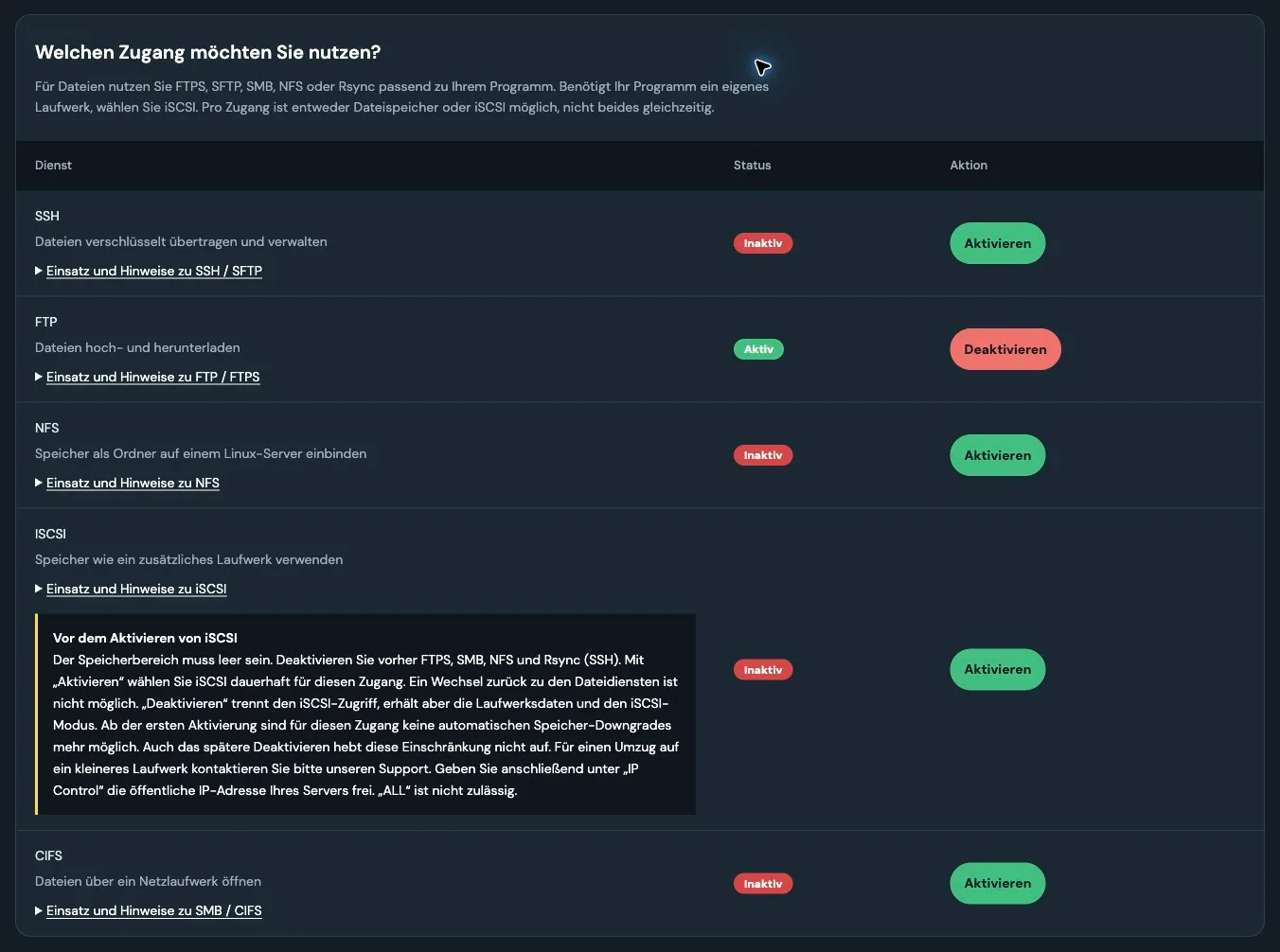This screenshot has width=1280, height=952.
Task: Activate the iSCSI service
Action: [997, 669]
